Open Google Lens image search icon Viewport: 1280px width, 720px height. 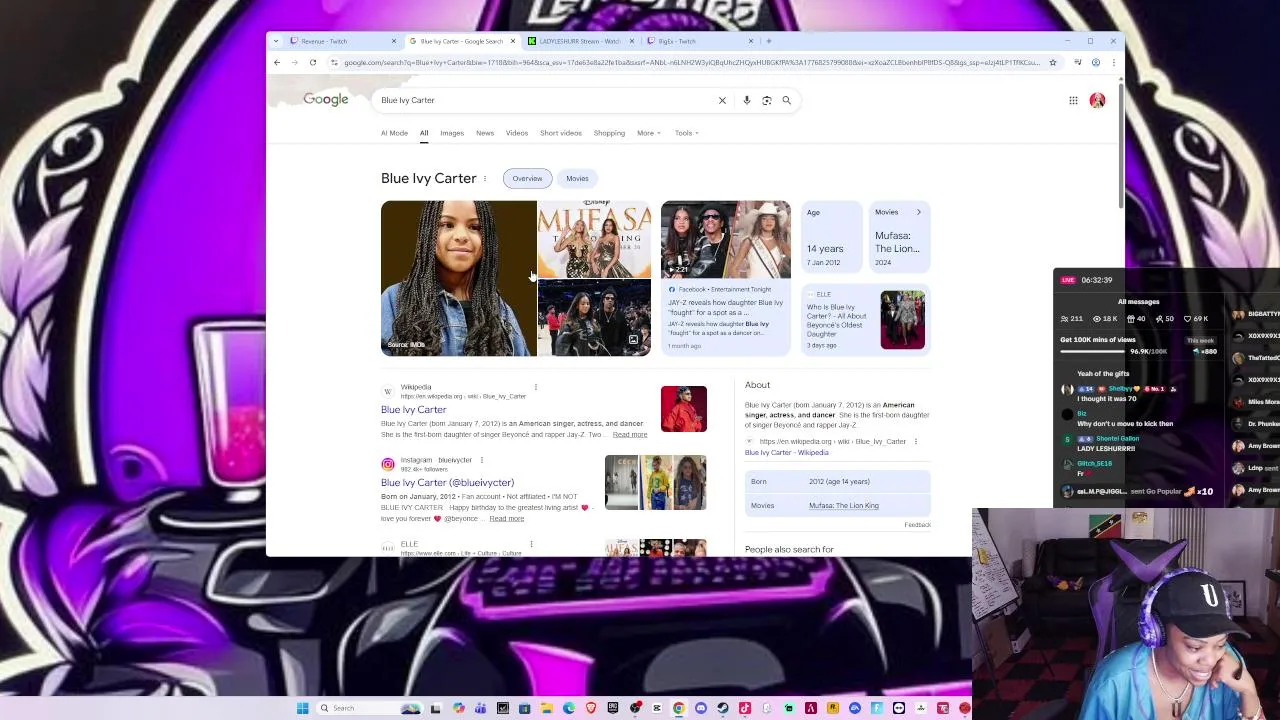click(x=766, y=100)
